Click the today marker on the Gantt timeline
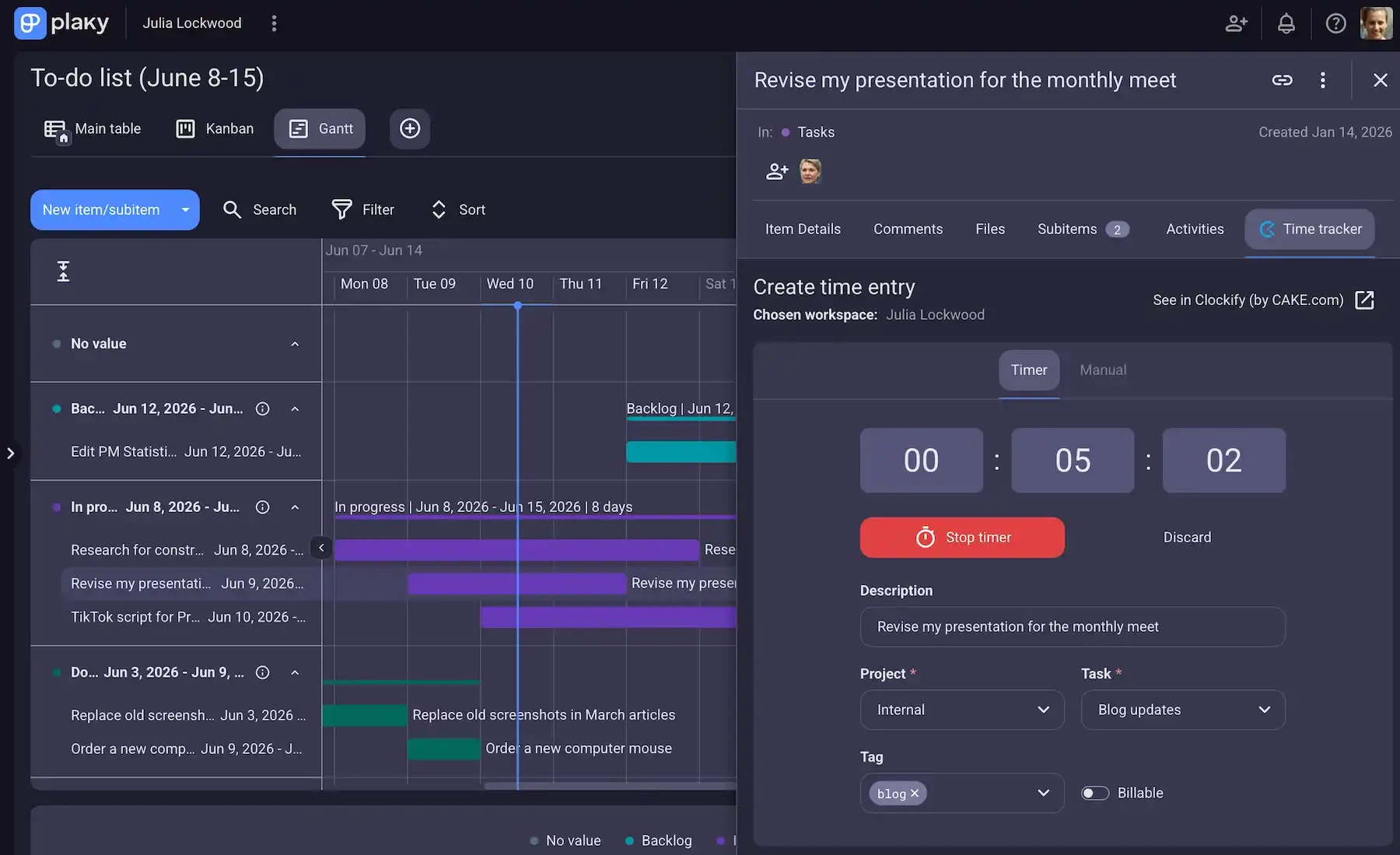 click(x=517, y=306)
